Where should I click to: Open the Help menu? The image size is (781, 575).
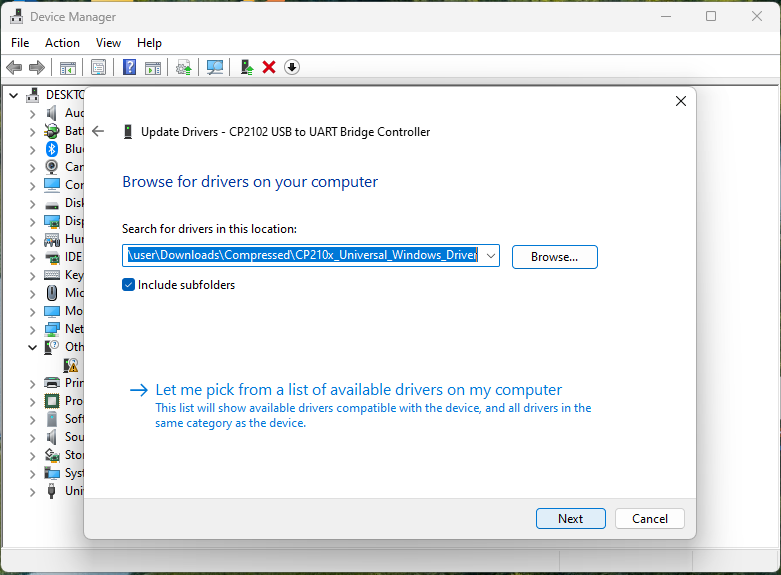(149, 43)
